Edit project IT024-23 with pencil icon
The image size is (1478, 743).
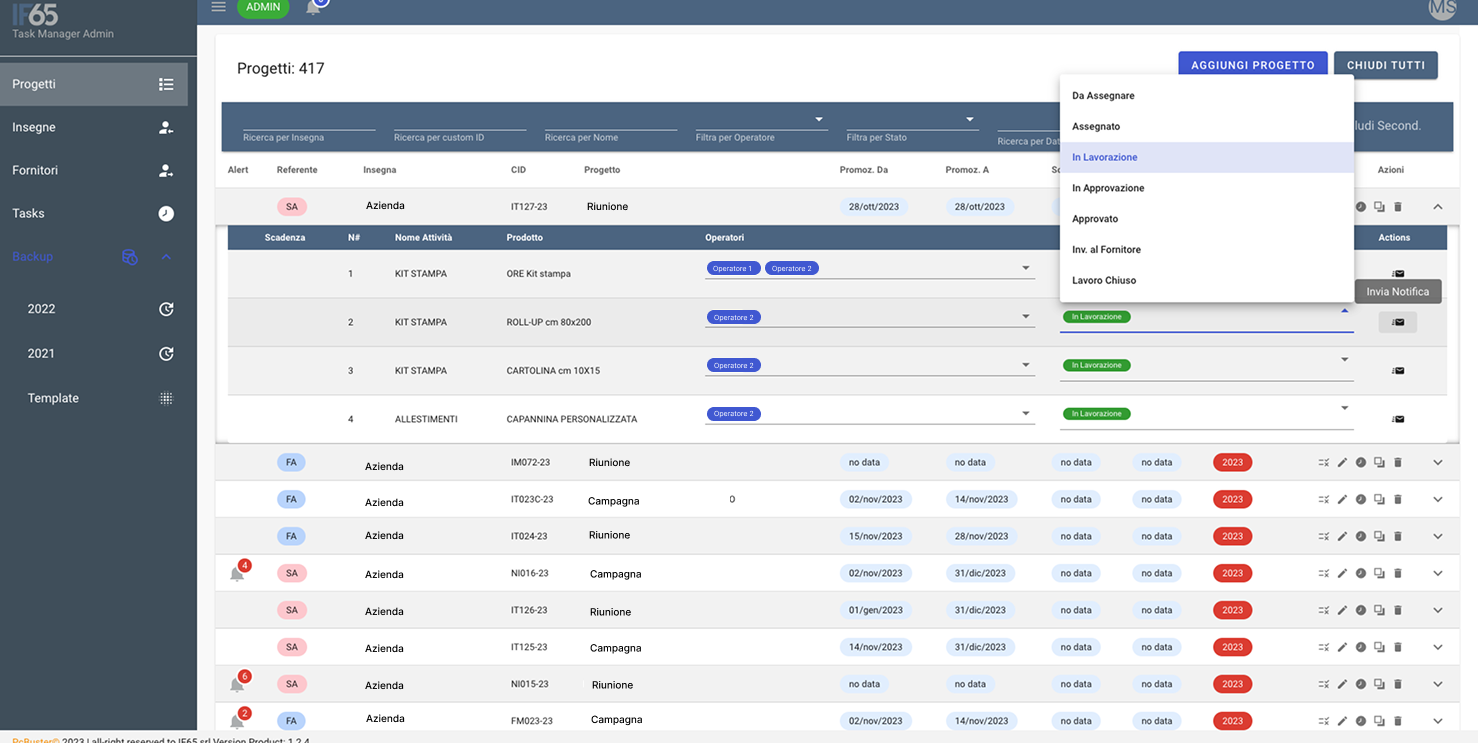point(1343,536)
